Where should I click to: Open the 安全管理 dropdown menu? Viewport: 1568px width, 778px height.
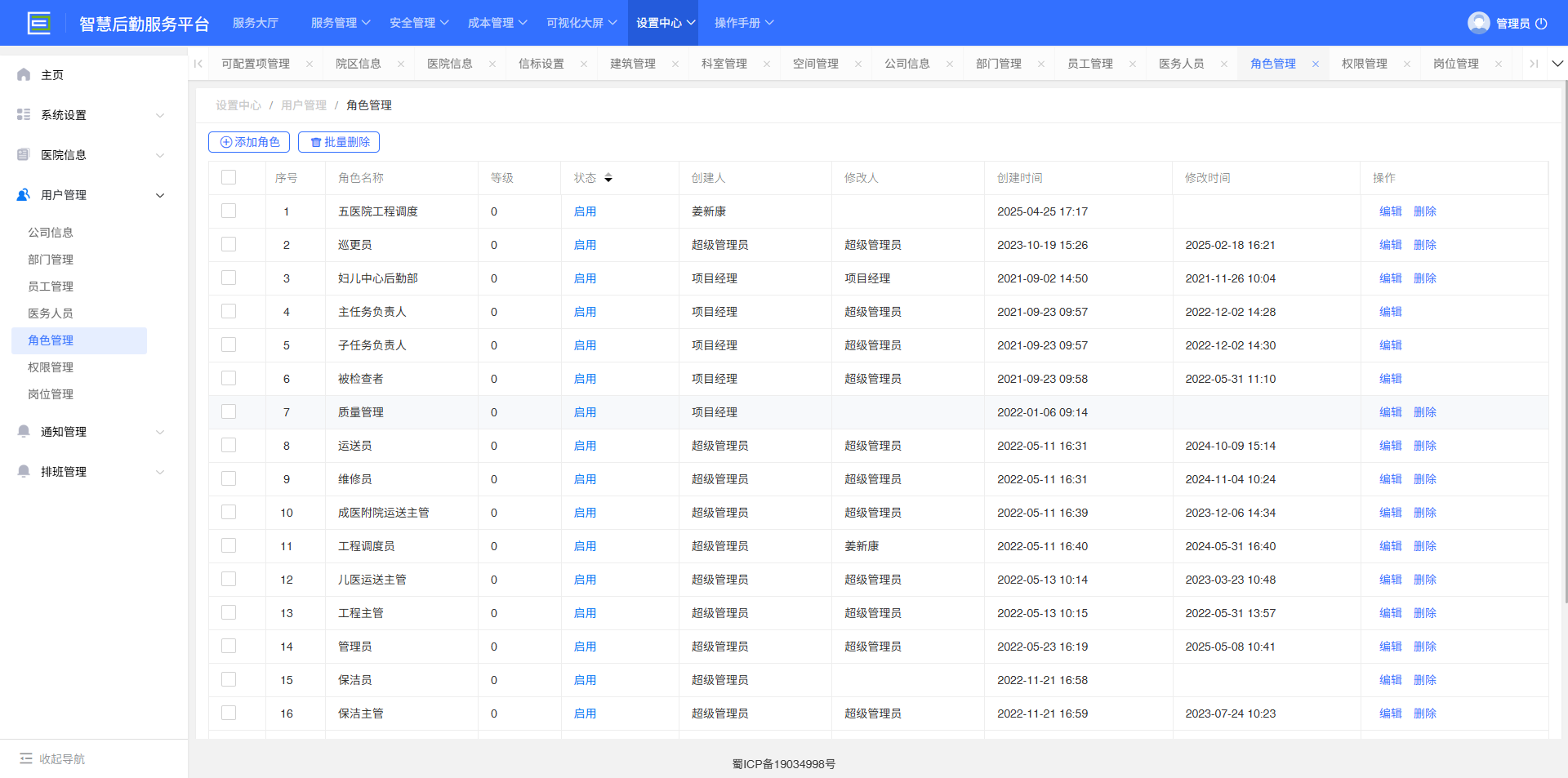click(x=419, y=23)
